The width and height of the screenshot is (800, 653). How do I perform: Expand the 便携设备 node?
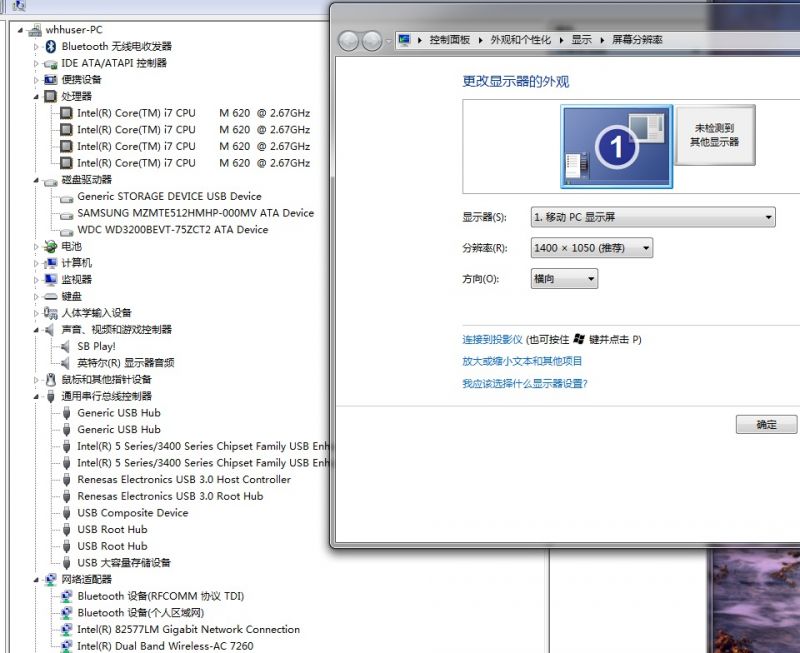coord(36,80)
